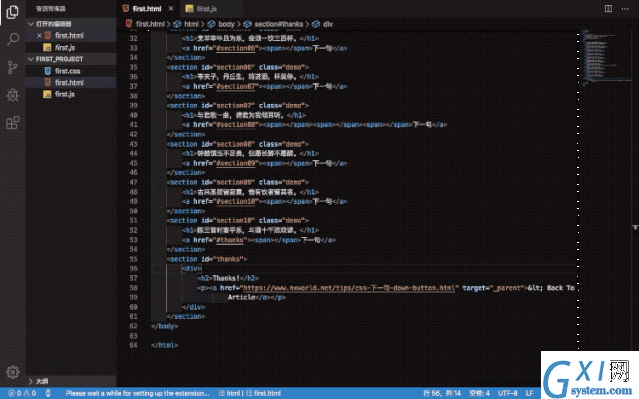Open the Search view in activity bar
This screenshot has height=399, width=639.
point(13,40)
